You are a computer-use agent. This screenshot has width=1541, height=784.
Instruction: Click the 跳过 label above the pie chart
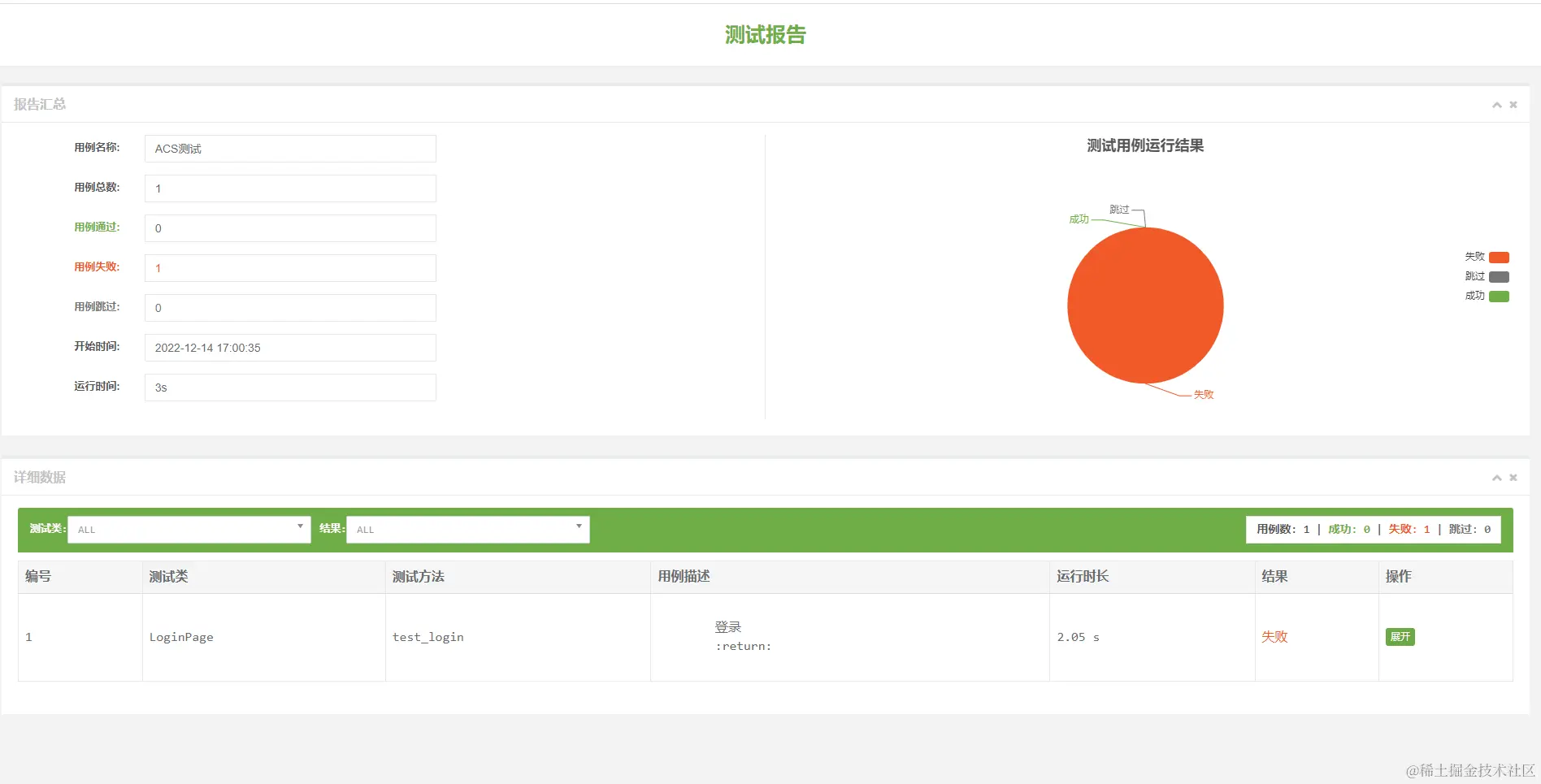[1119, 210]
